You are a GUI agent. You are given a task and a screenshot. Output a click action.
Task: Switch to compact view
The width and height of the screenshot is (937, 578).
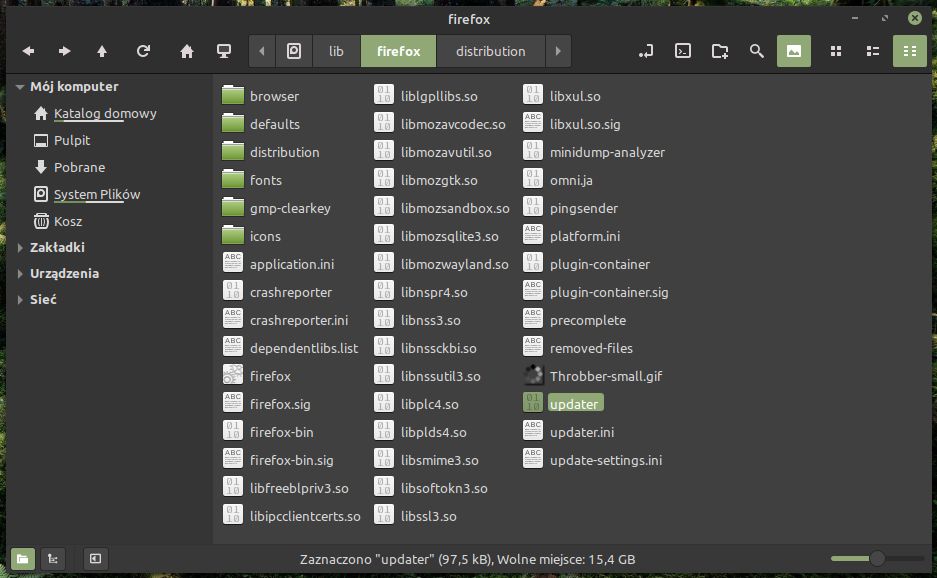[910, 51]
